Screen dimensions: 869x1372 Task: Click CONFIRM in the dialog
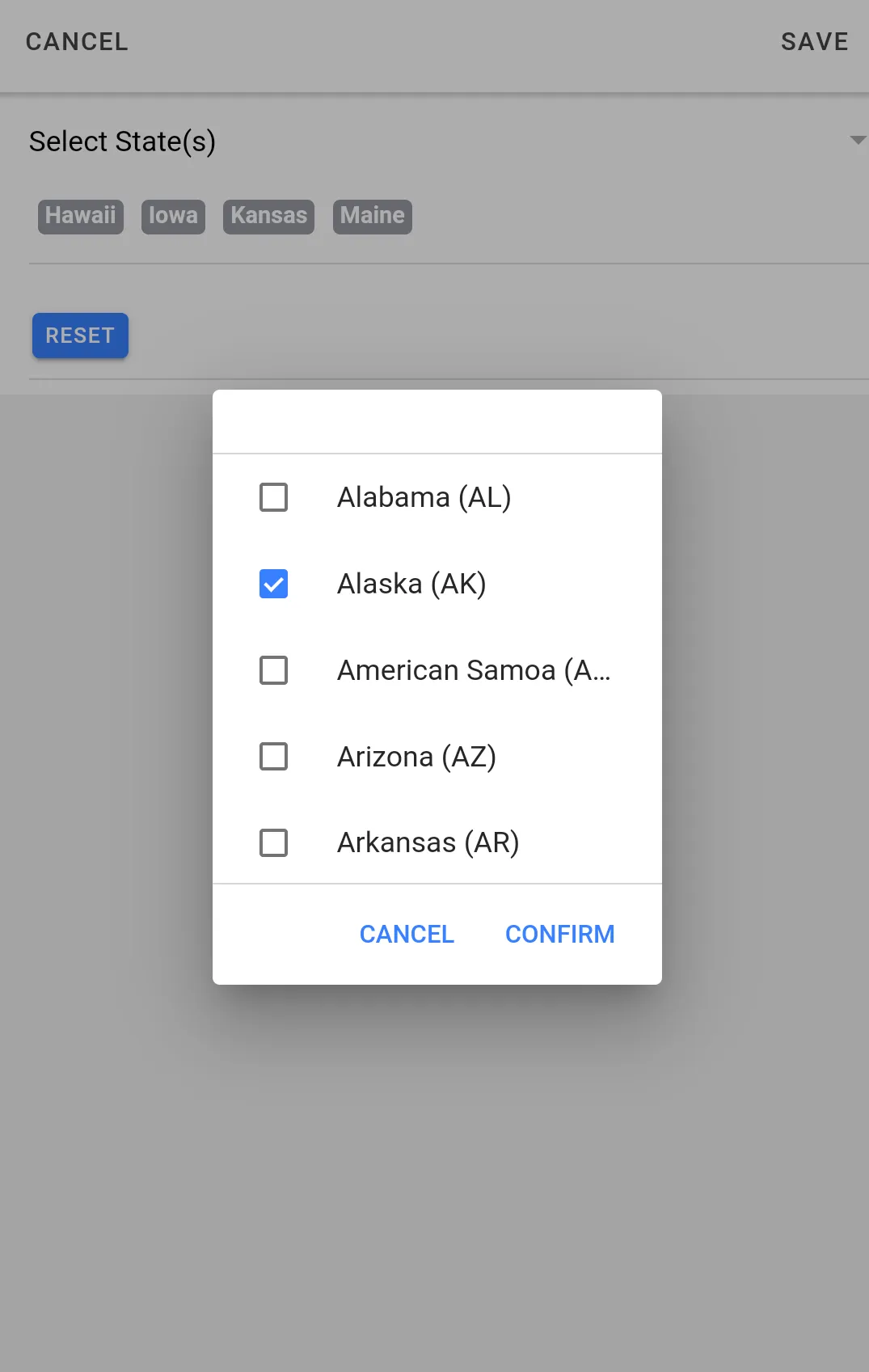pyautogui.click(x=559, y=934)
